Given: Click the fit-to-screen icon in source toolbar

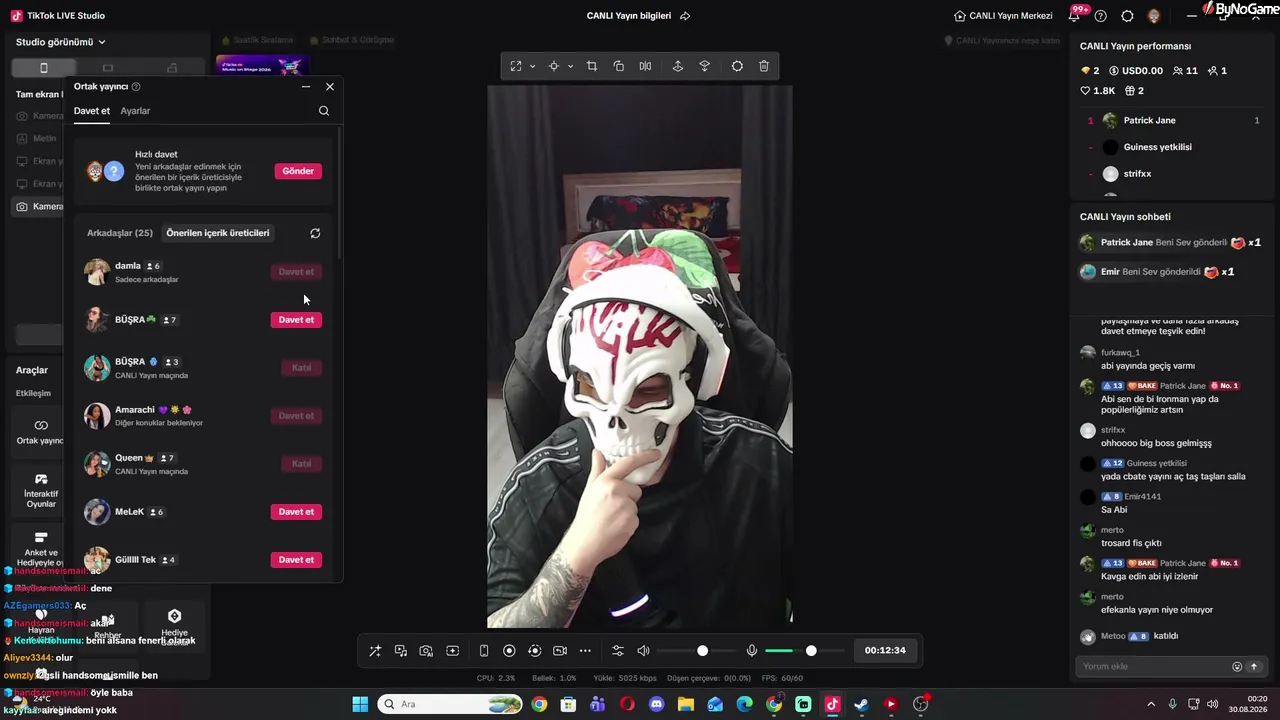Looking at the screenshot, I should click(x=516, y=66).
